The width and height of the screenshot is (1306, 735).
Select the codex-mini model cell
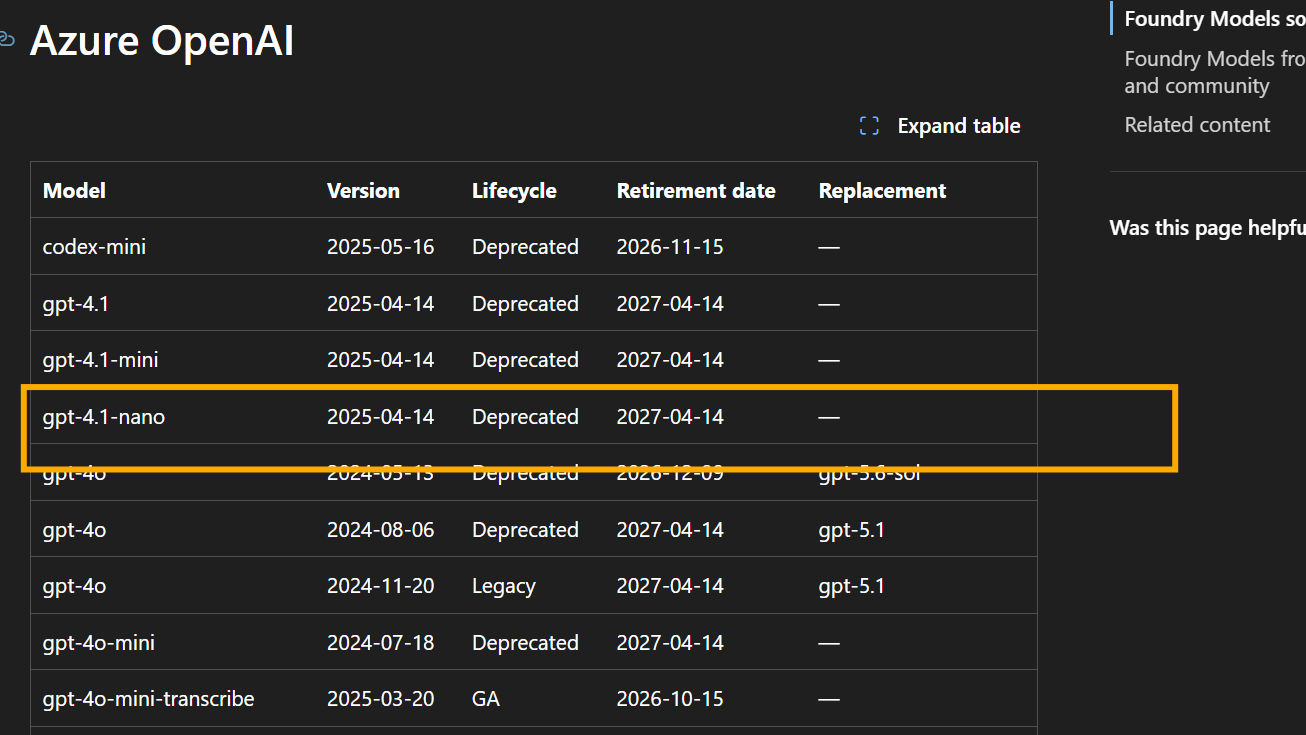pos(94,246)
